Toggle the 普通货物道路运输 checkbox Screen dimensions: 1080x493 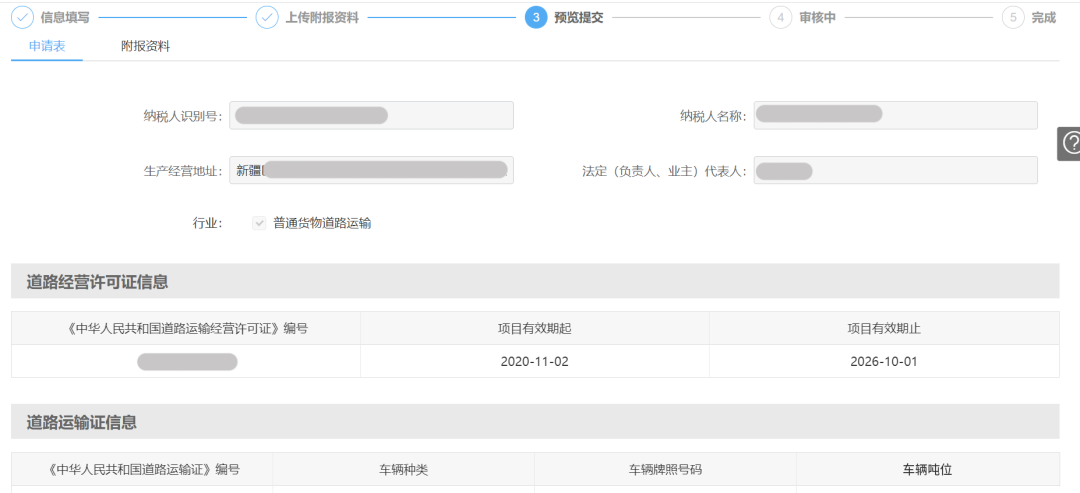click(x=259, y=223)
